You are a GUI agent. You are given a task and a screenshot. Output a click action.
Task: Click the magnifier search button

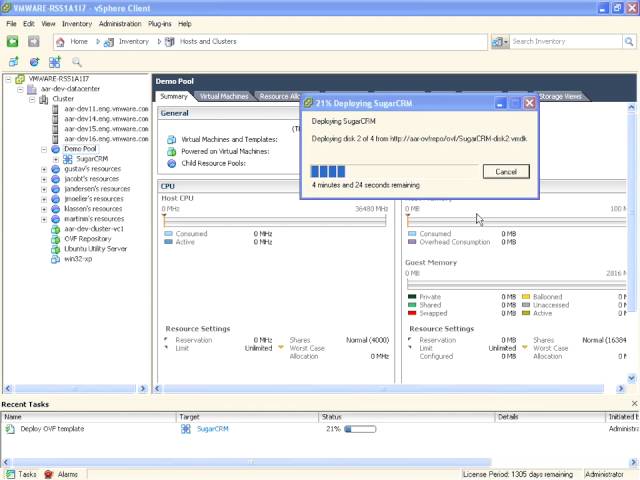coord(629,41)
